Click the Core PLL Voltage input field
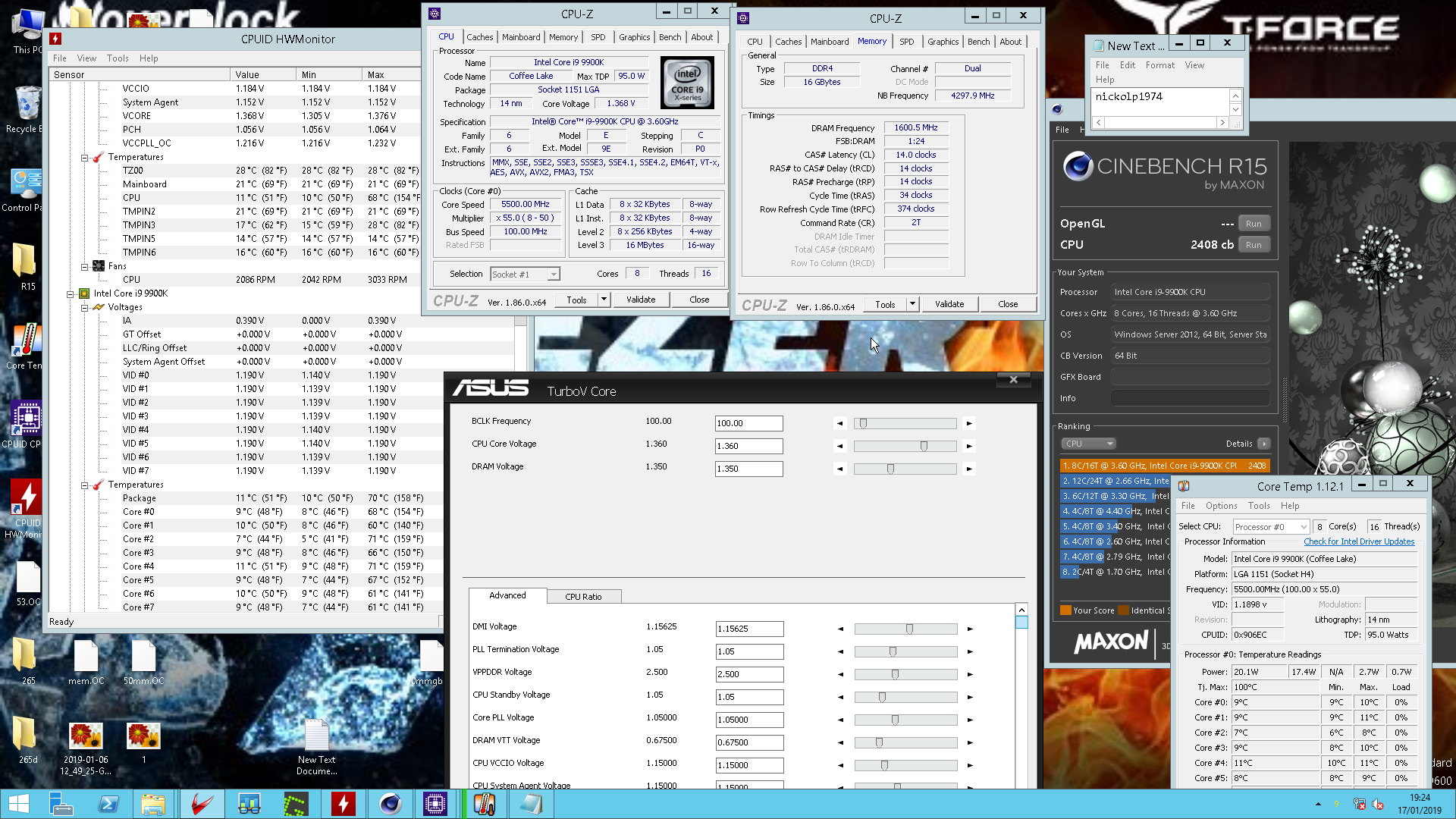Viewport: 1456px width, 819px height. pyautogui.click(x=749, y=720)
